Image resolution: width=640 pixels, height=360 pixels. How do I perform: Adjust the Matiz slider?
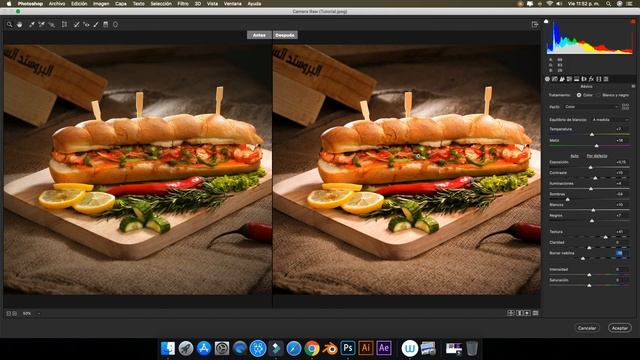coord(596,145)
